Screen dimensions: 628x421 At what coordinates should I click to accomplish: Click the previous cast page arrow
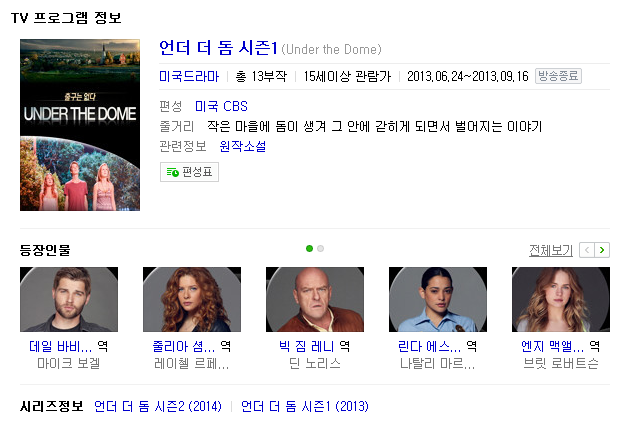click(587, 250)
